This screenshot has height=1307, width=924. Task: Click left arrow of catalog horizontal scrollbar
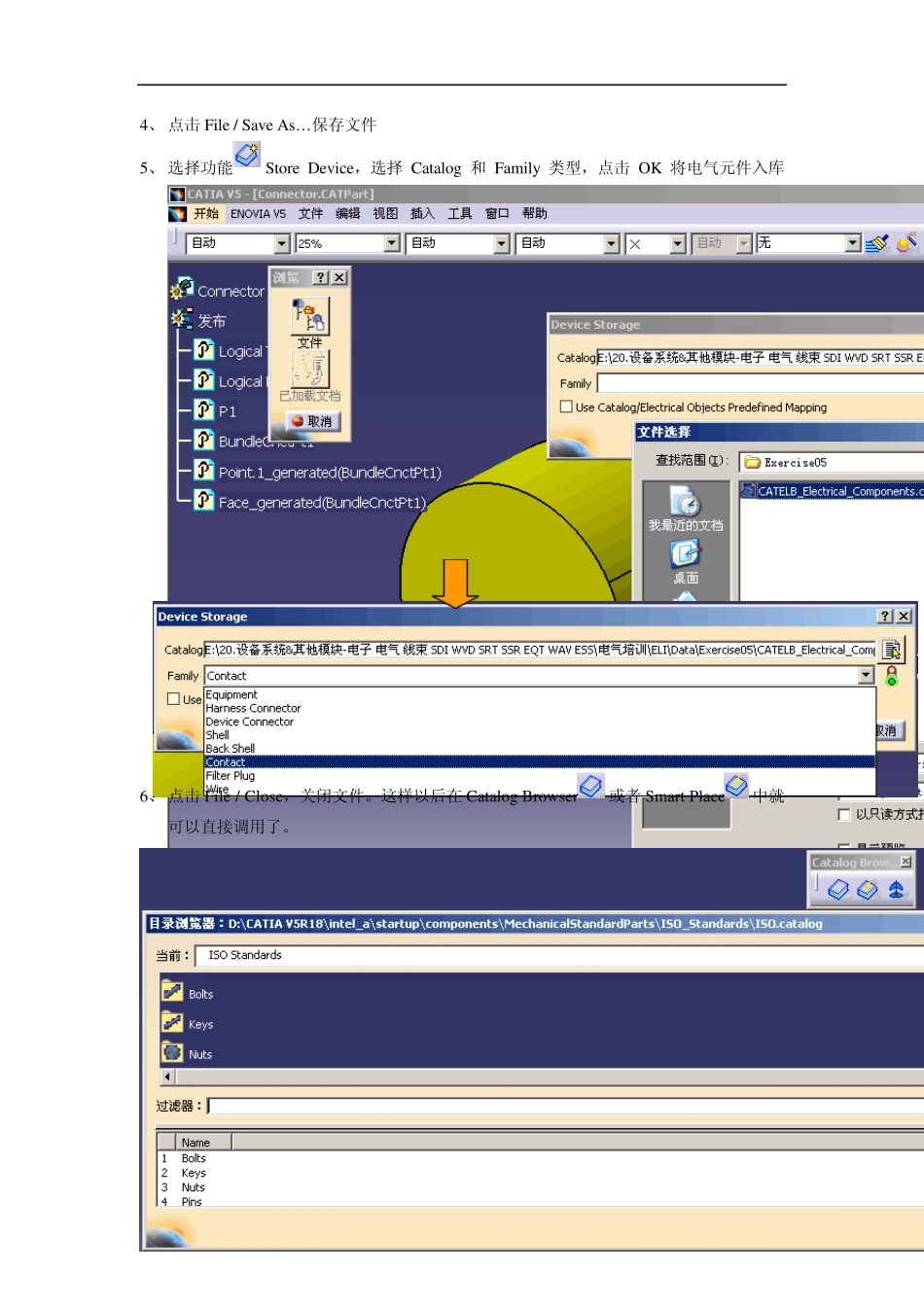coord(167,1077)
